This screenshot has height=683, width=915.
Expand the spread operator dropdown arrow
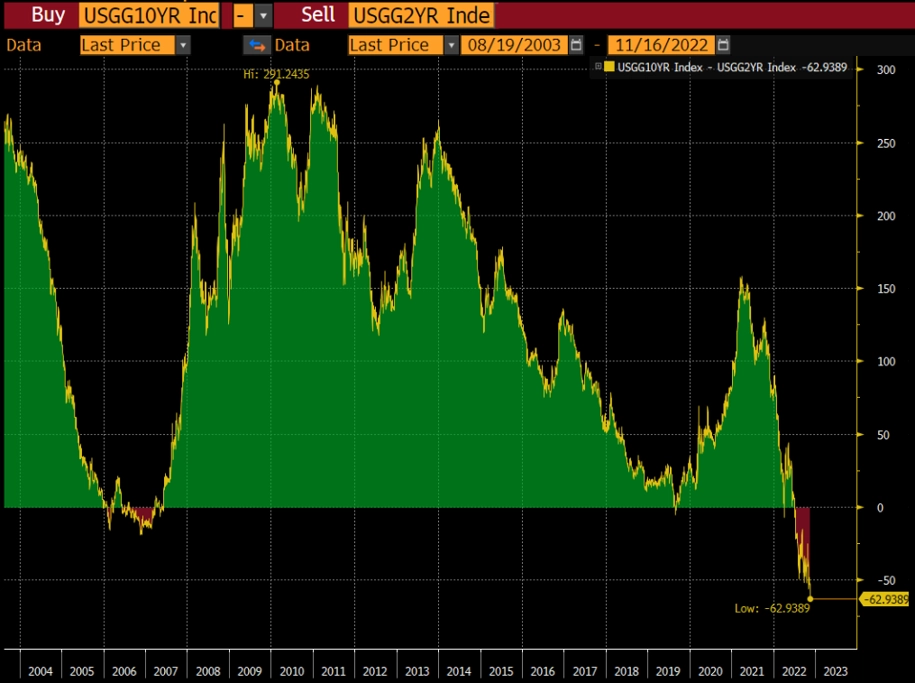click(264, 16)
